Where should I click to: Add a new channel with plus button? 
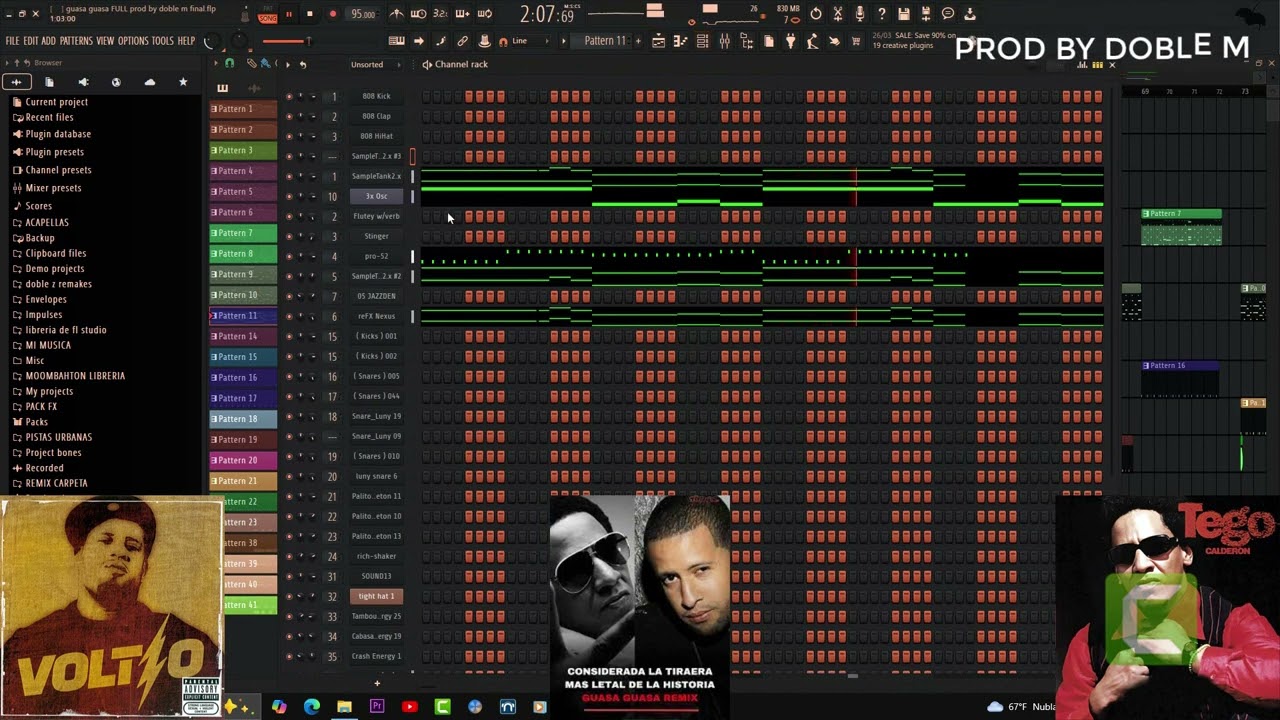[x=377, y=683]
